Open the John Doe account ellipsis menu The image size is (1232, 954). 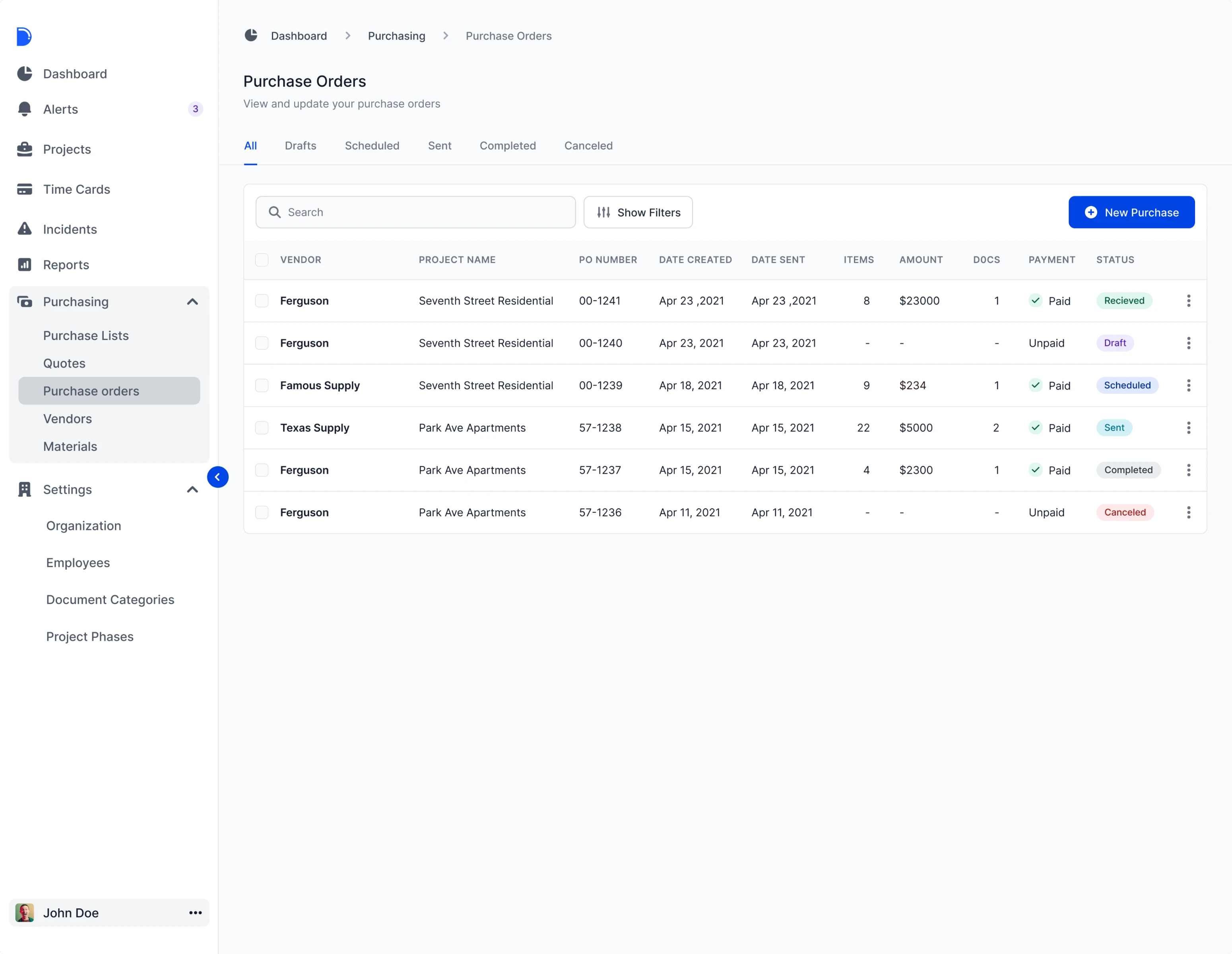coord(195,913)
